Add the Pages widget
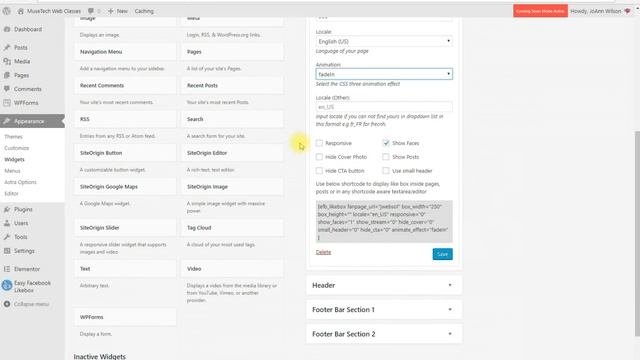Screen dimensions: 640x360 click(x=232, y=52)
